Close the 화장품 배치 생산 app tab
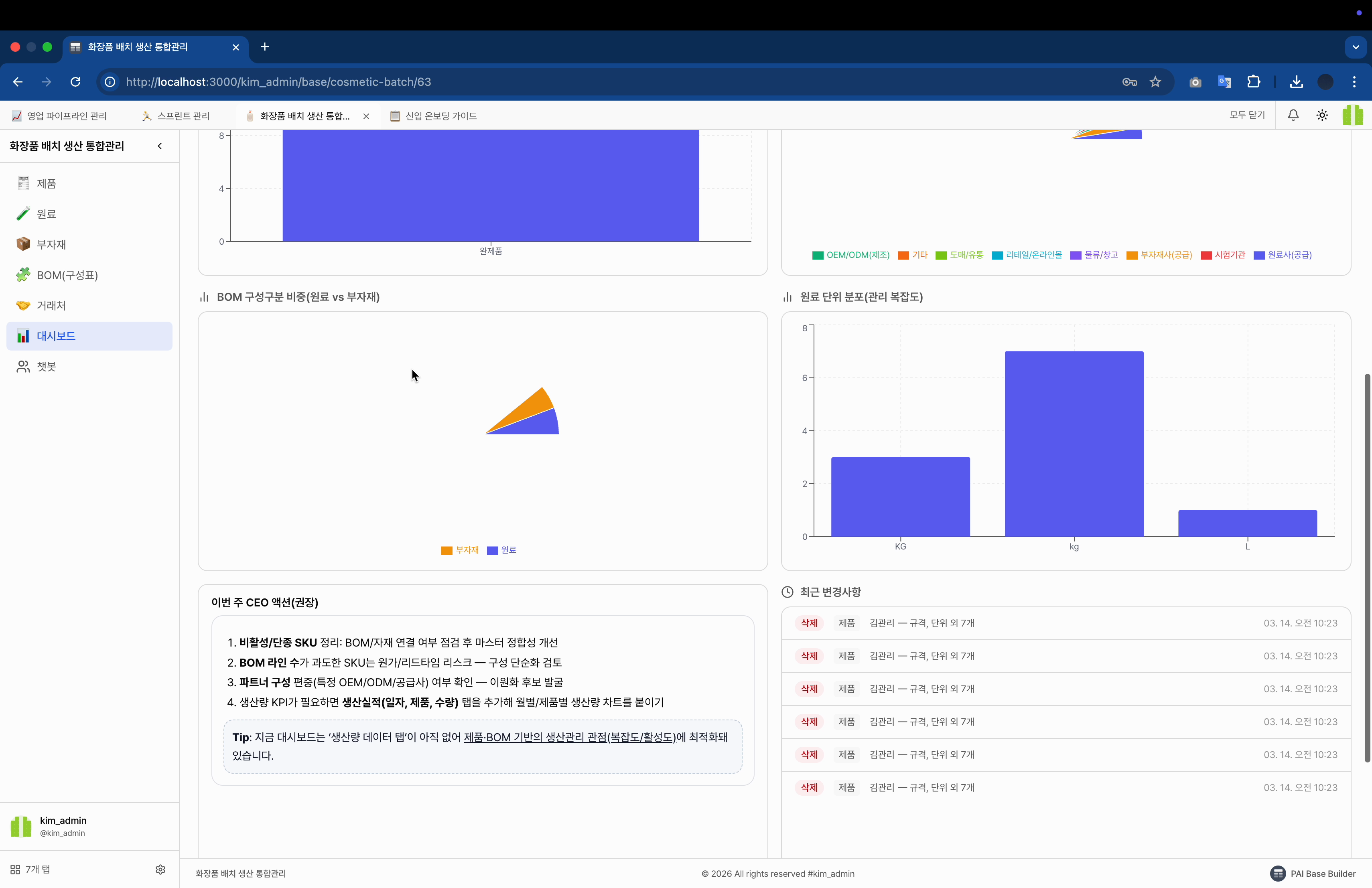 366,116
